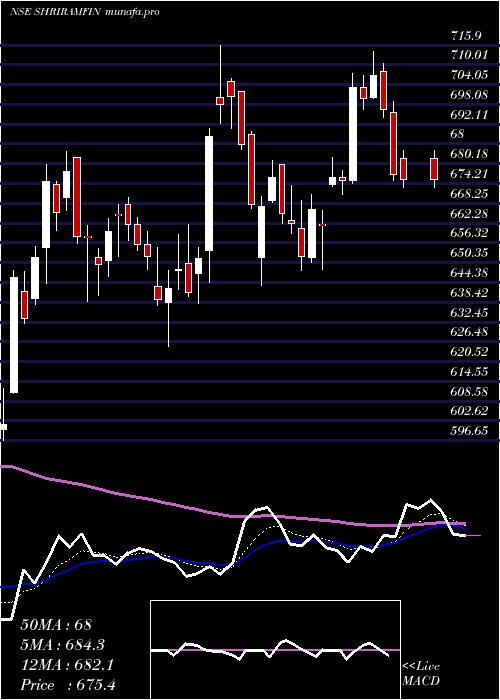Click the NSE SHRIRAMFIN chart title

click(x=85, y=12)
